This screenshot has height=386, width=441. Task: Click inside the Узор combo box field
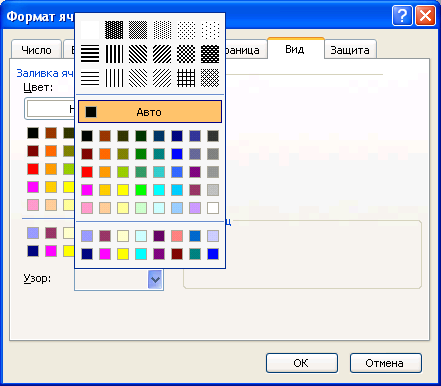pos(112,279)
